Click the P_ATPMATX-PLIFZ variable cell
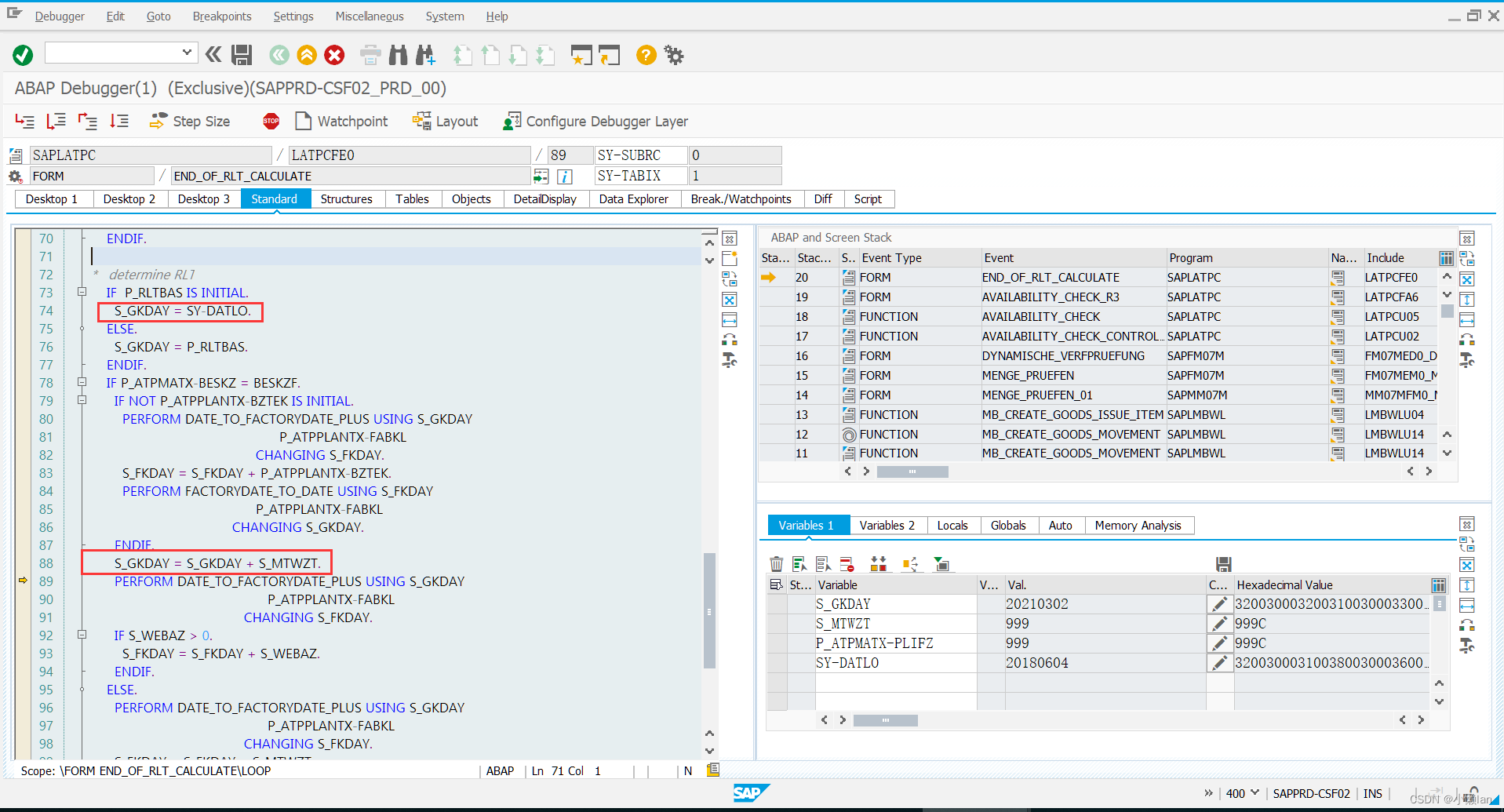1504x812 pixels. (x=896, y=643)
